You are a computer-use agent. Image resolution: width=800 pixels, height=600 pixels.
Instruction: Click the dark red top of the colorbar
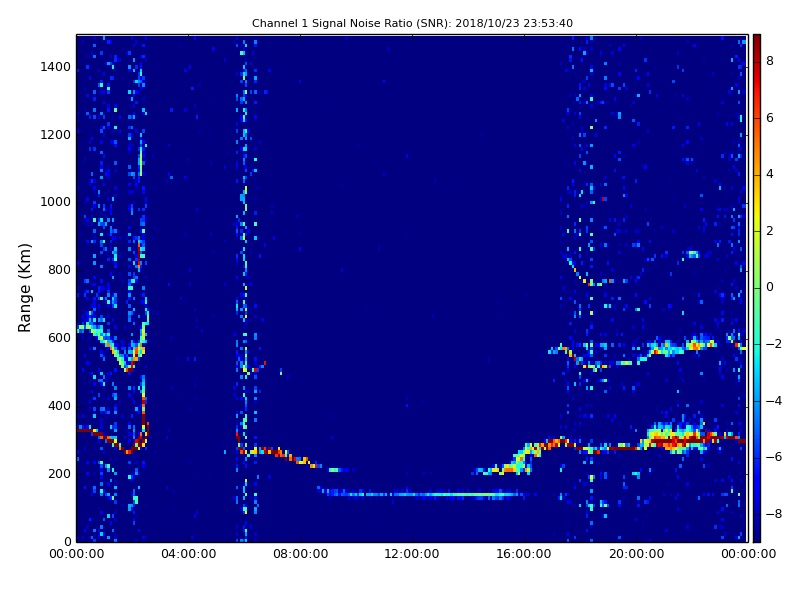(x=757, y=43)
